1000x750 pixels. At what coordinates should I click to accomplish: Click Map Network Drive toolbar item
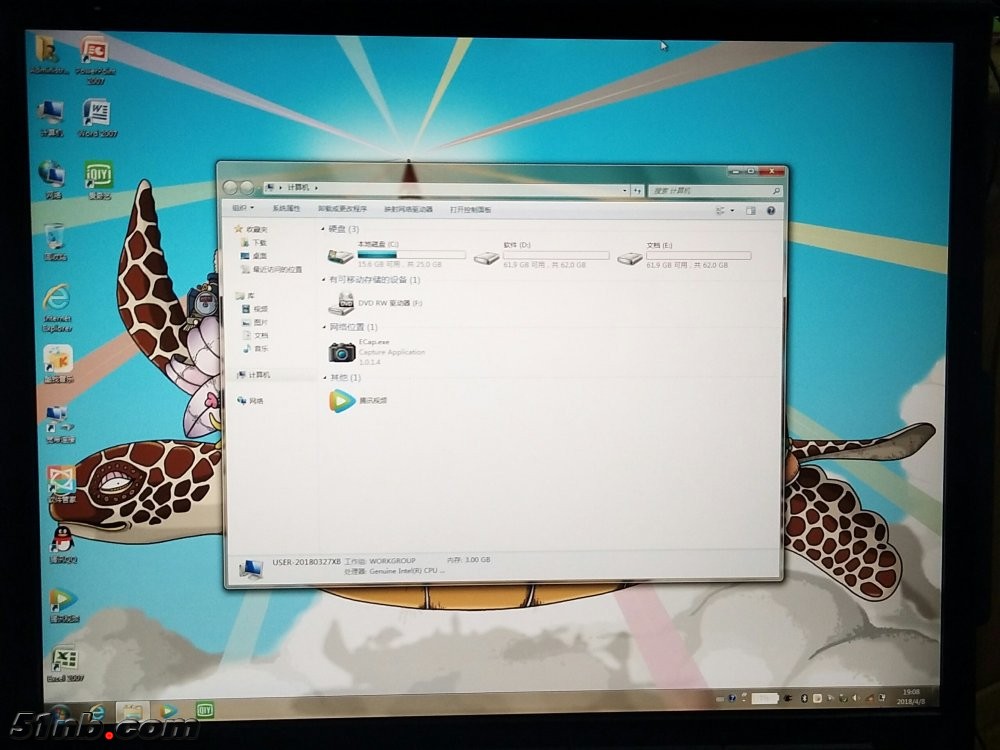tap(408, 210)
